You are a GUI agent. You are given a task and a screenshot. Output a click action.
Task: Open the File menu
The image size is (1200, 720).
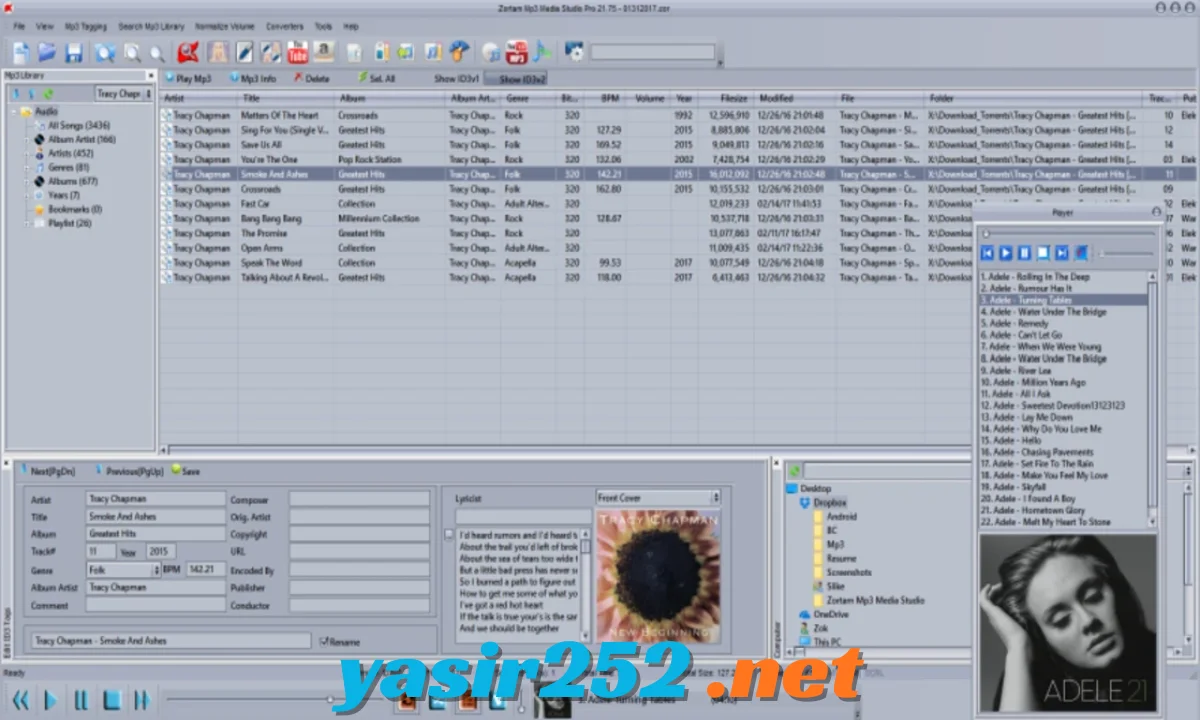[x=18, y=26]
